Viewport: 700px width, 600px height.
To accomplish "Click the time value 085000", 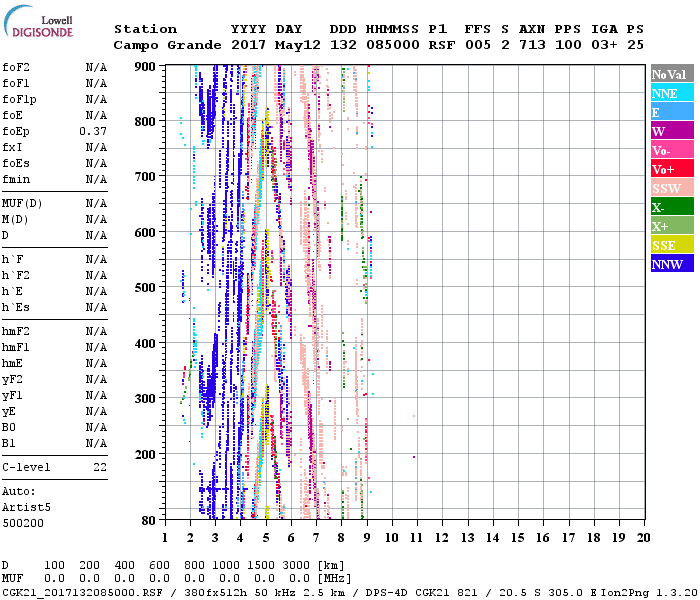I will click(393, 45).
